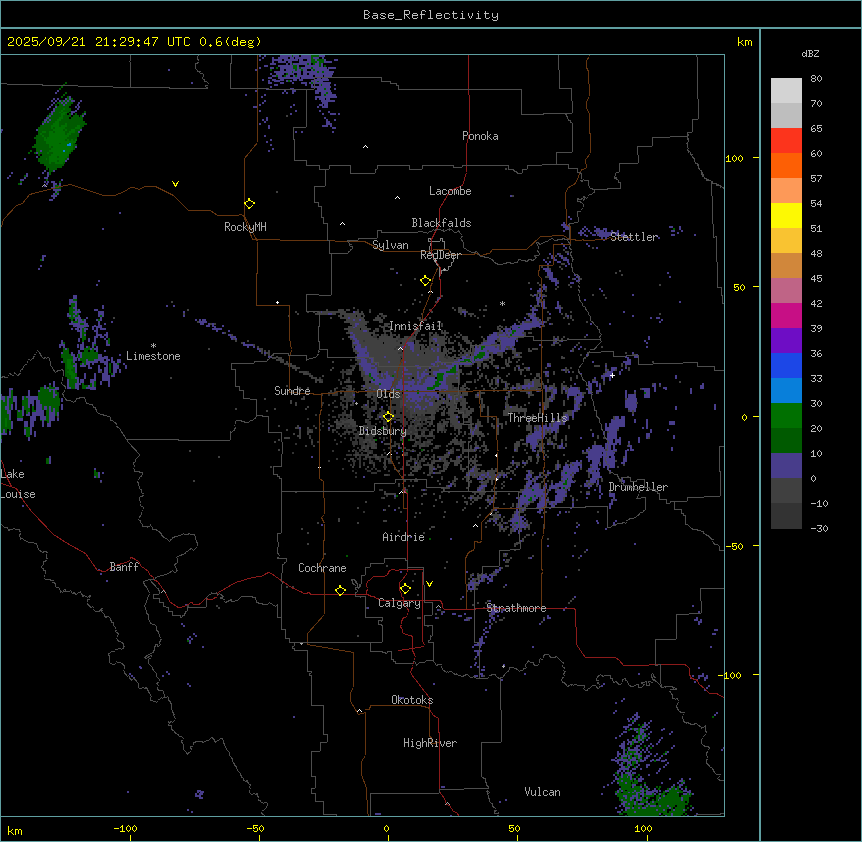Click the Innisfail town label
This screenshot has height=842, width=862.
click(415, 326)
